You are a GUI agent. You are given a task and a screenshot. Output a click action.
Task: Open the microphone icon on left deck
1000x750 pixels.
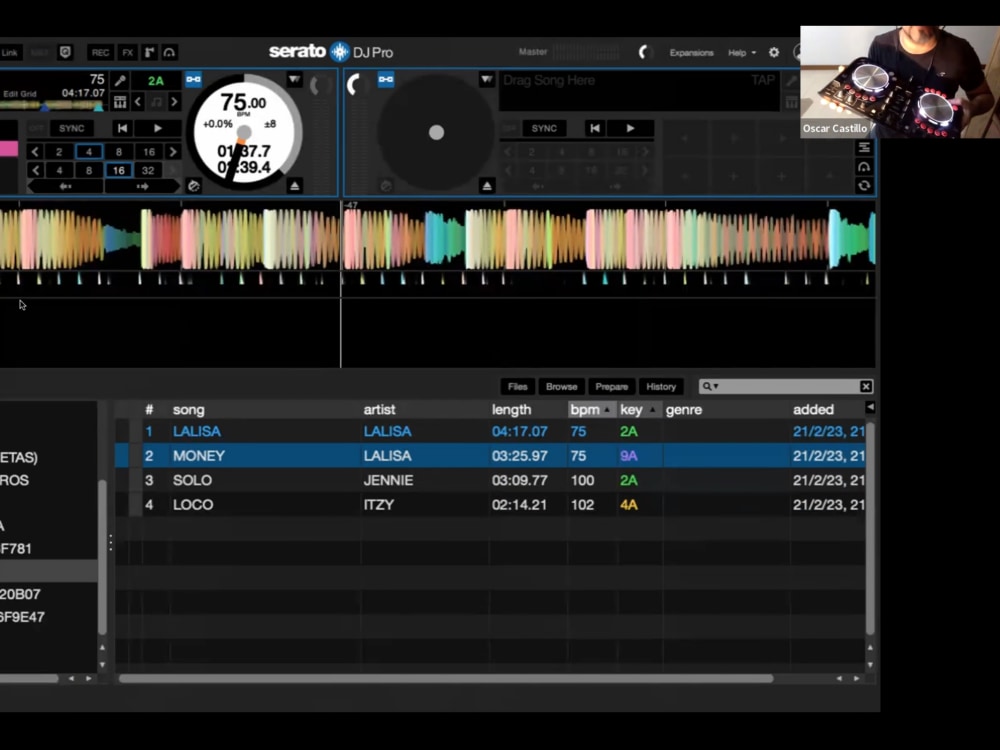tap(120, 80)
